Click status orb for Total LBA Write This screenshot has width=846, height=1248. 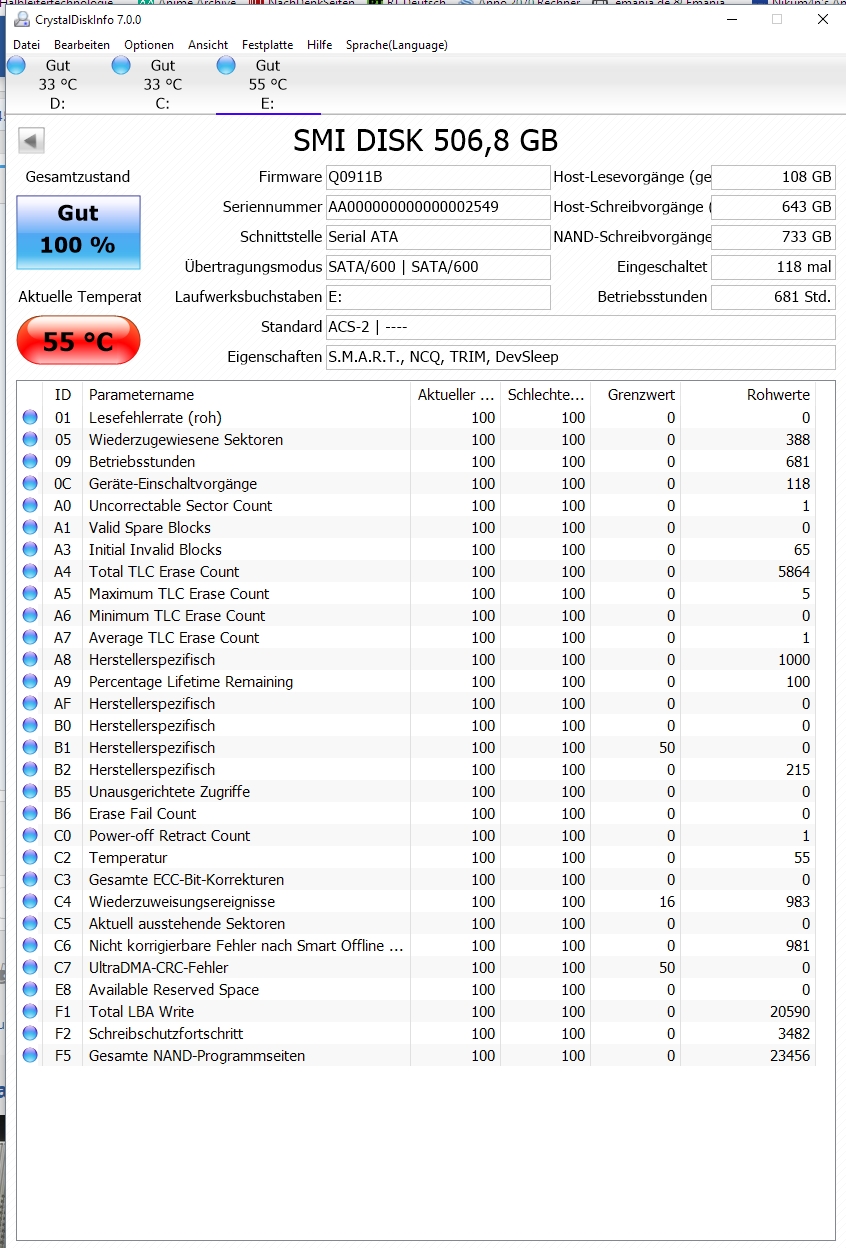click(x=30, y=1012)
